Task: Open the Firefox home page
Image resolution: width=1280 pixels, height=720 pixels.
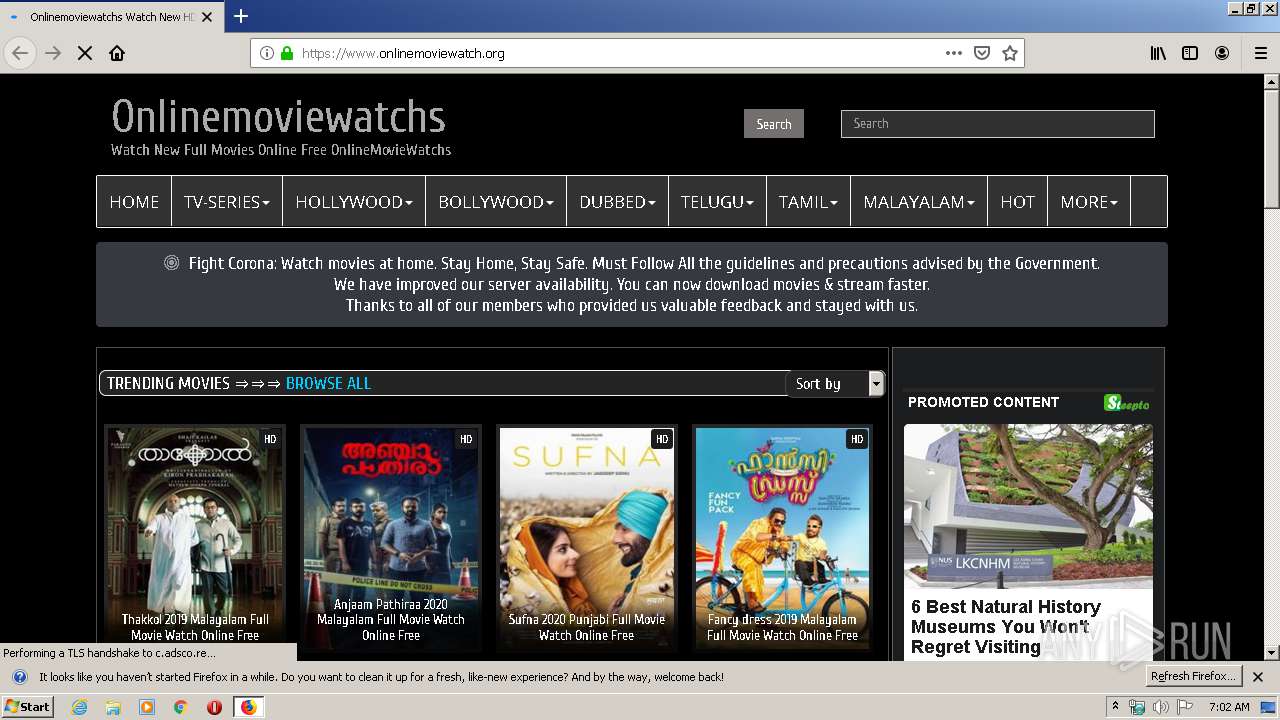Action: (117, 53)
